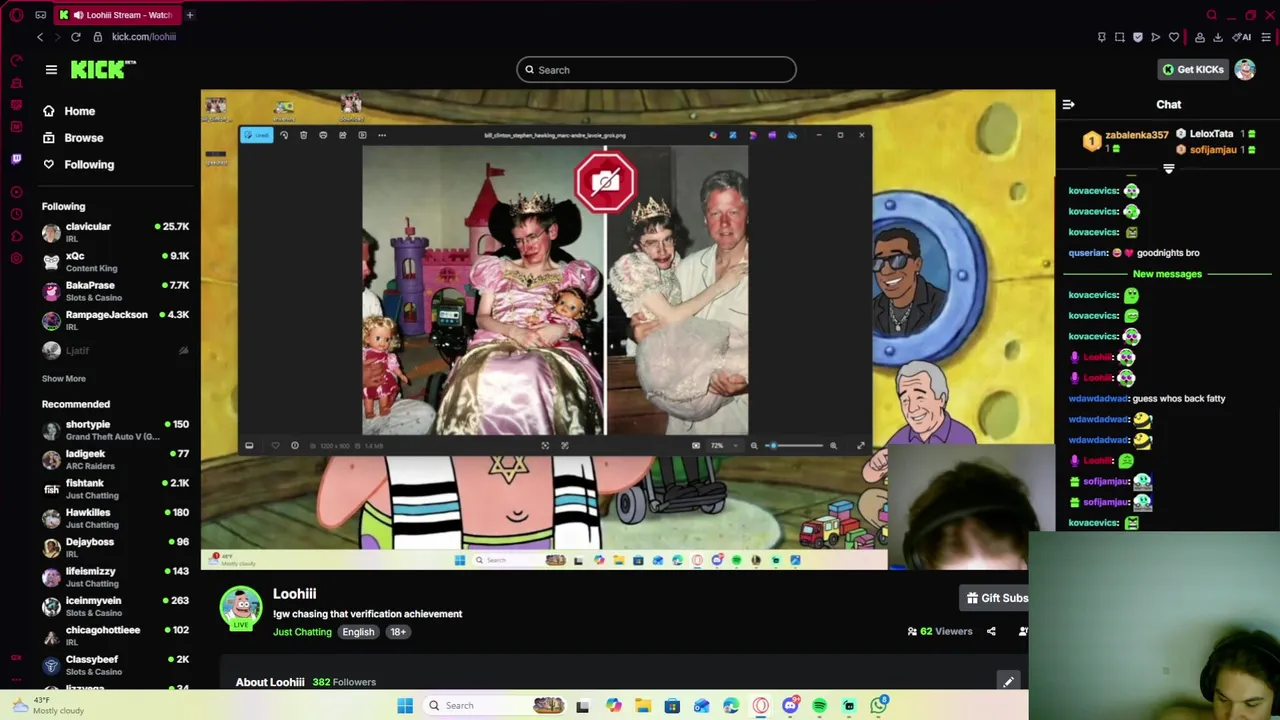Image resolution: width=1280 pixels, height=720 pixels.
Task: Click the 18+ tag
Action: pyautogui.click(x=398, y=632)
